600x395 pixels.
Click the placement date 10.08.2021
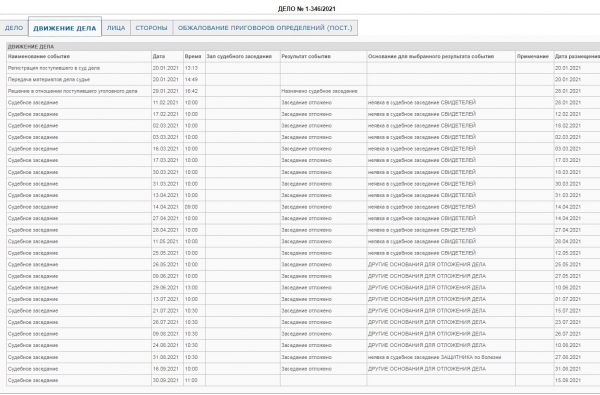tap(568, 345)
